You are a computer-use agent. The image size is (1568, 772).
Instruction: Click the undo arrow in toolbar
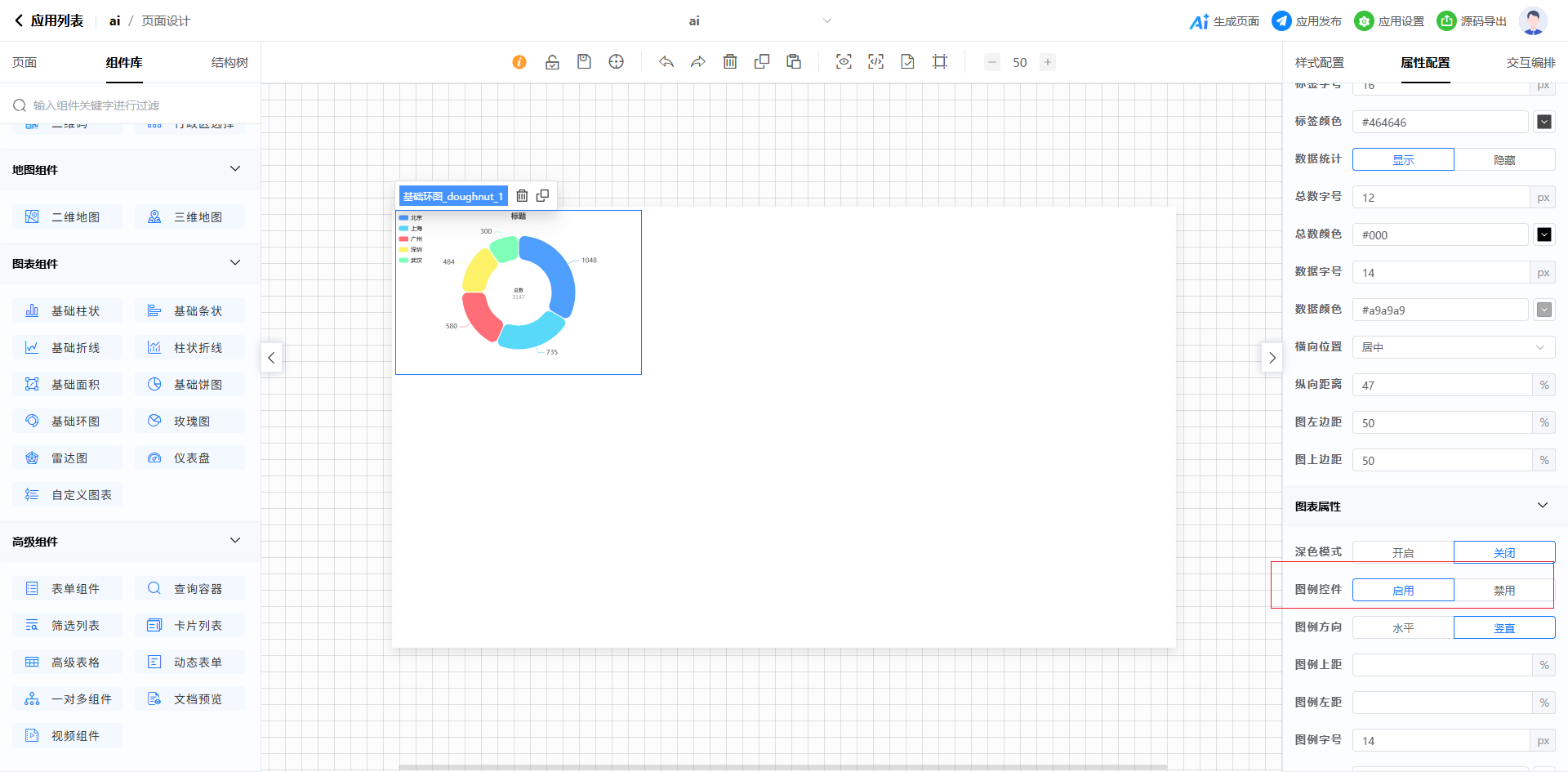click(x=666, y=62)
